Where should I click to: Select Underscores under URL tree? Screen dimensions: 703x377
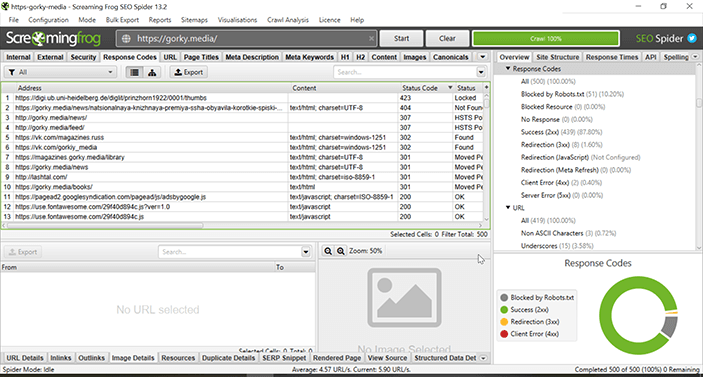tap(557, 246)
